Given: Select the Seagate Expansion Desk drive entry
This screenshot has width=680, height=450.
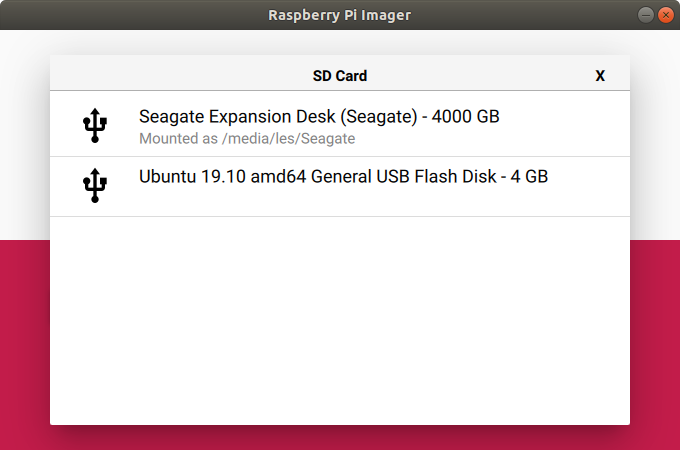Looking at the screenshot, I should [x=340, y=124].
